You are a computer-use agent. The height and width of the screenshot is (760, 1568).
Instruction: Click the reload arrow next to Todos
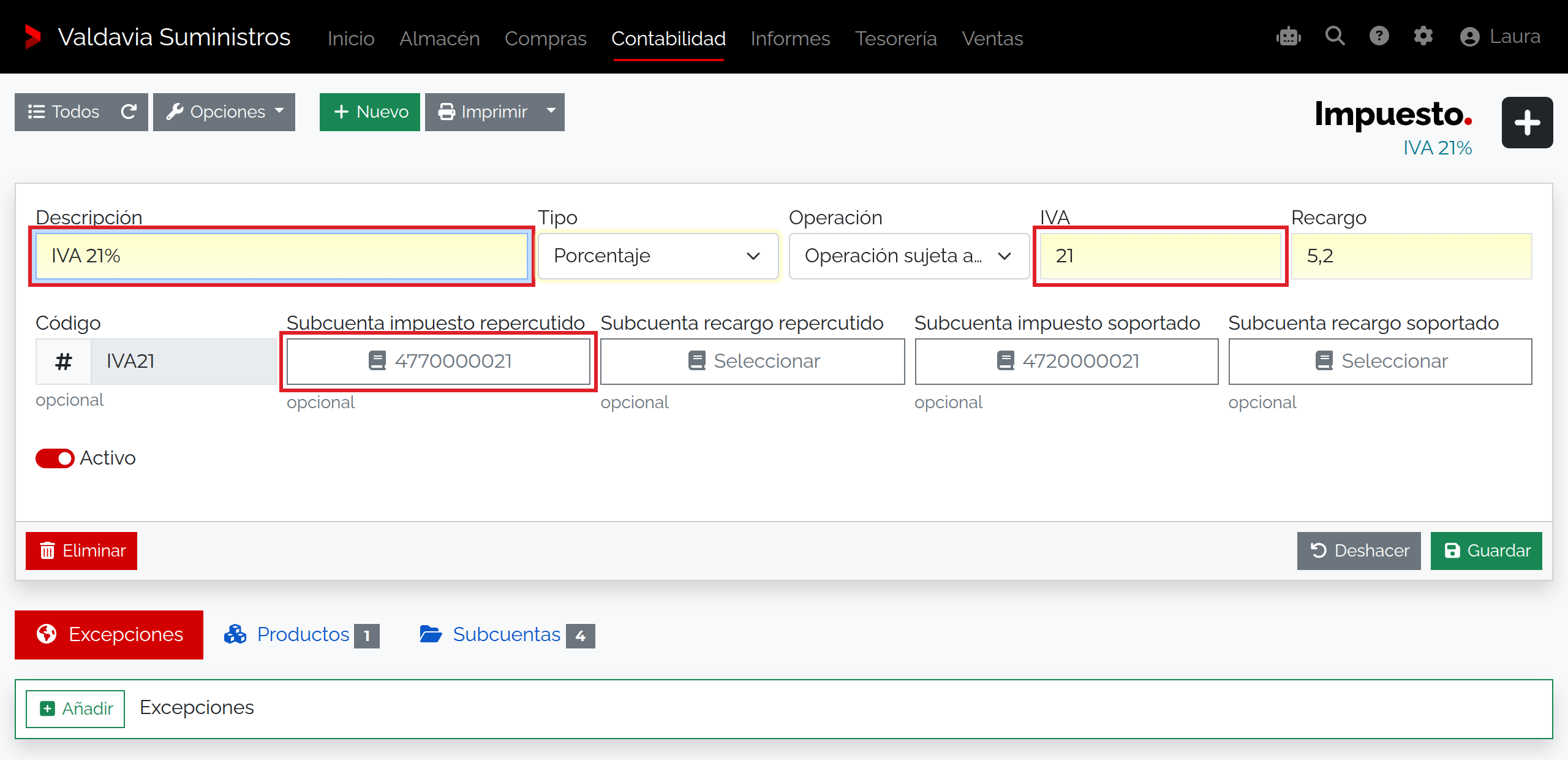tap(129, 112)
